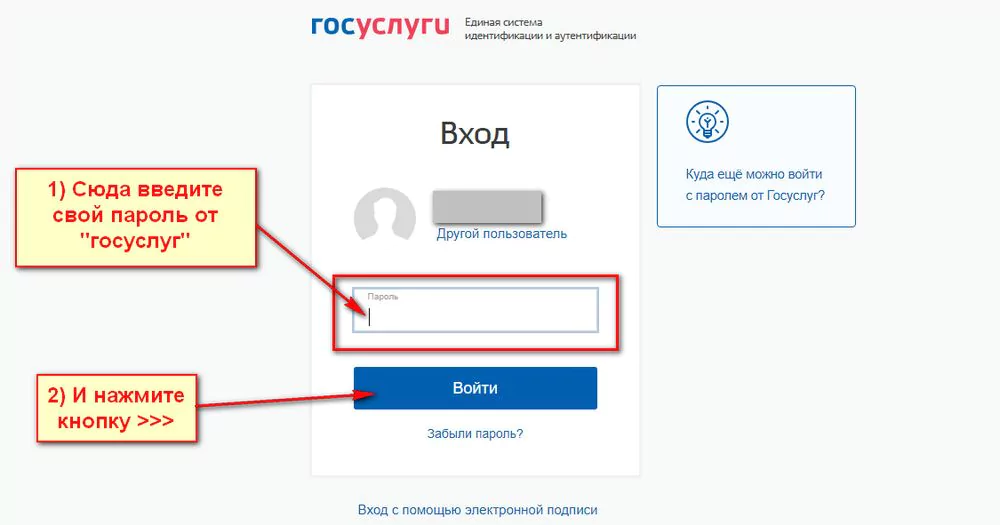Click the Единая система идентификации и аутентификации text
The width and height of the screenshot is (1000, 525).
tap(550, 29)
